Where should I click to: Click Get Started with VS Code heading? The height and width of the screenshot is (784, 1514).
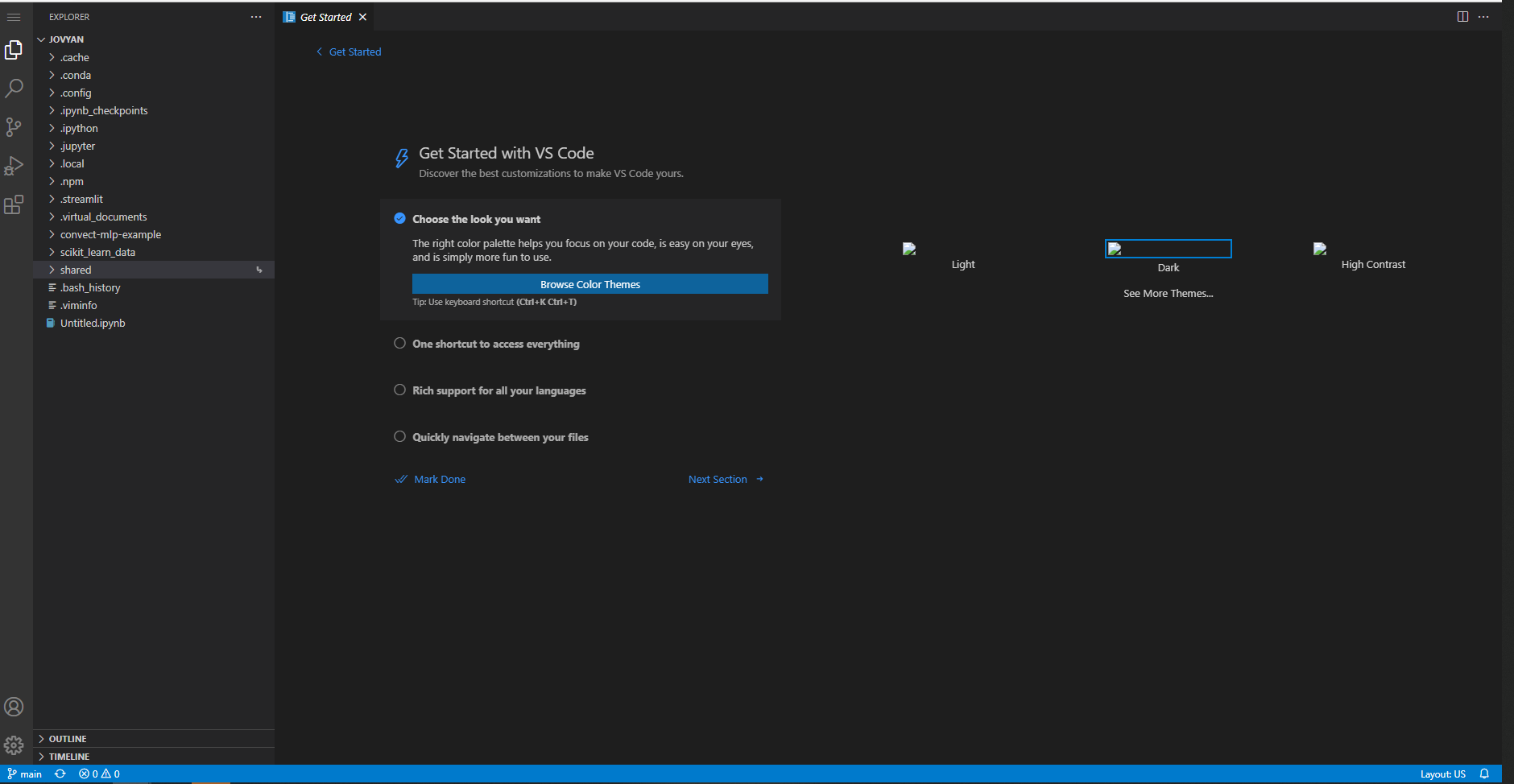tap(507, 153)
